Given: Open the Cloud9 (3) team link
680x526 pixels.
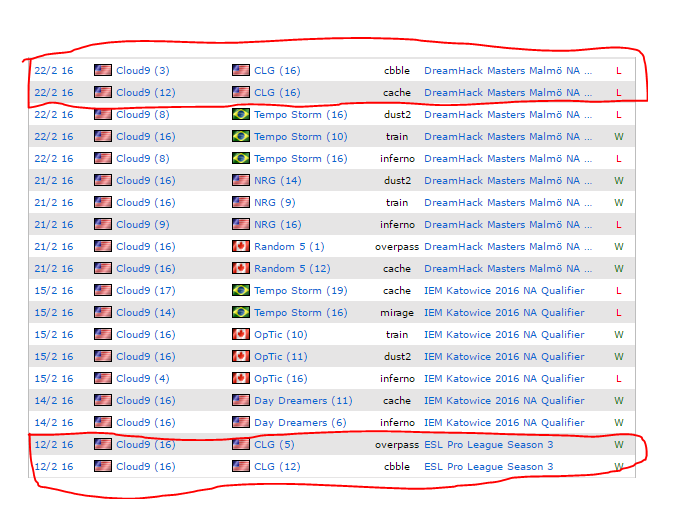Looking at the screenshot, I should pyautogui.click(x=143, y=71).
